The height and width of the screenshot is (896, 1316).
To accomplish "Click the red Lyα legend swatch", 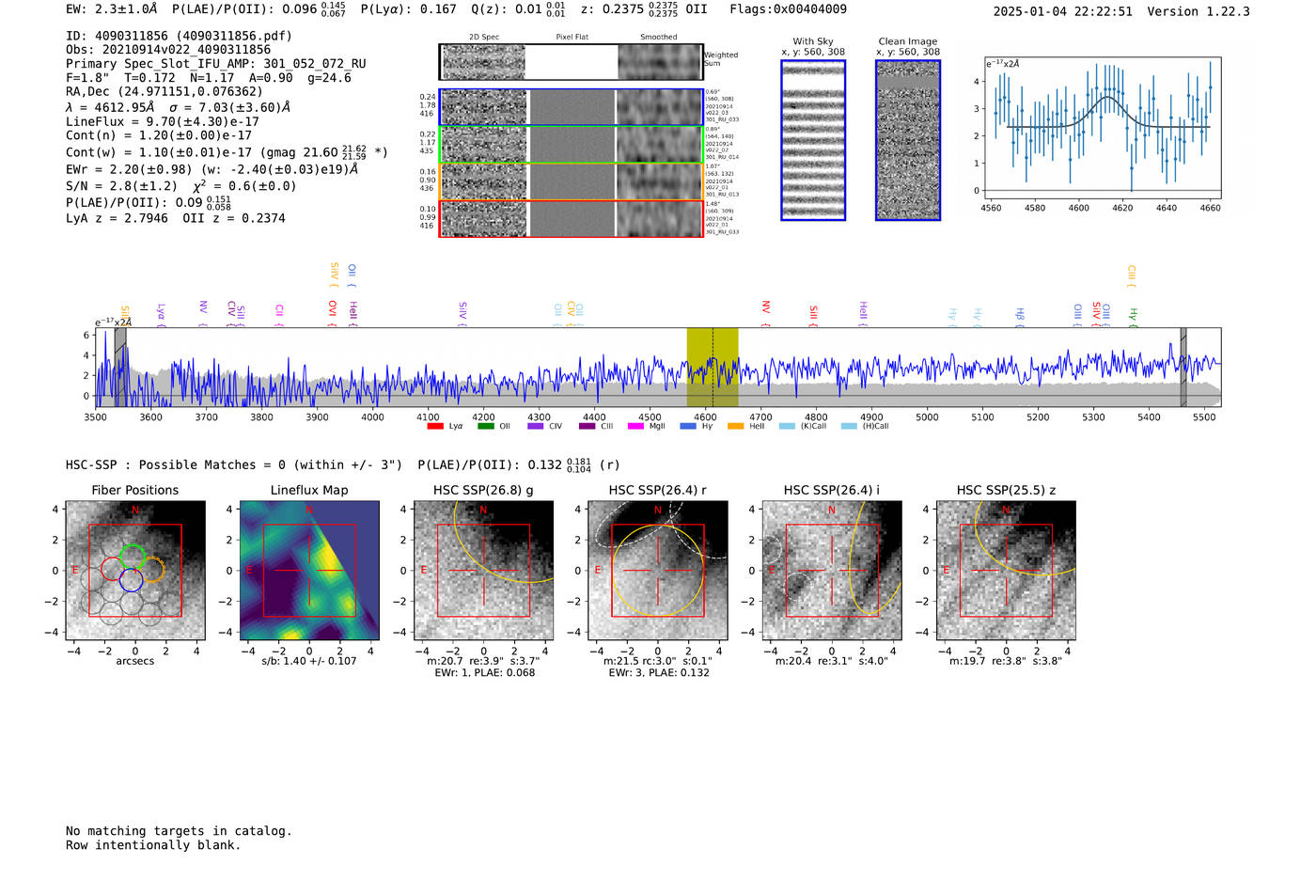I will (x=435, y=426).
